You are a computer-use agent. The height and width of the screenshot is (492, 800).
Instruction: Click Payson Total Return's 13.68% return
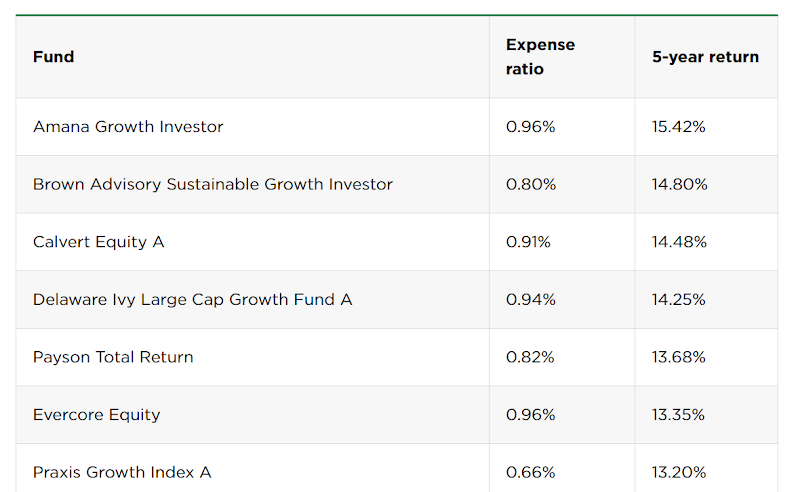679,357
